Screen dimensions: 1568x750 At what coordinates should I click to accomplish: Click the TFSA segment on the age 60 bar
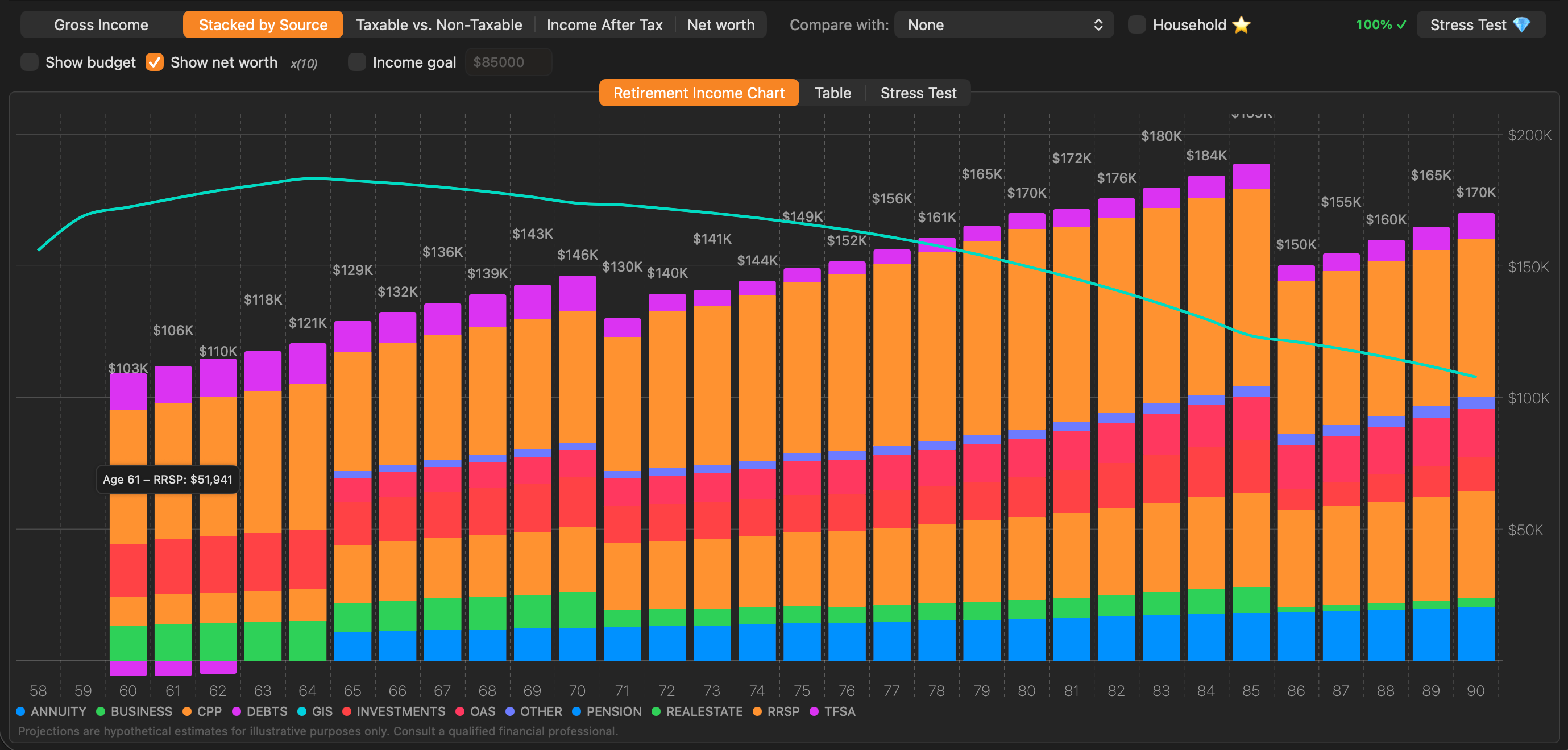click(x=128, y=391)
